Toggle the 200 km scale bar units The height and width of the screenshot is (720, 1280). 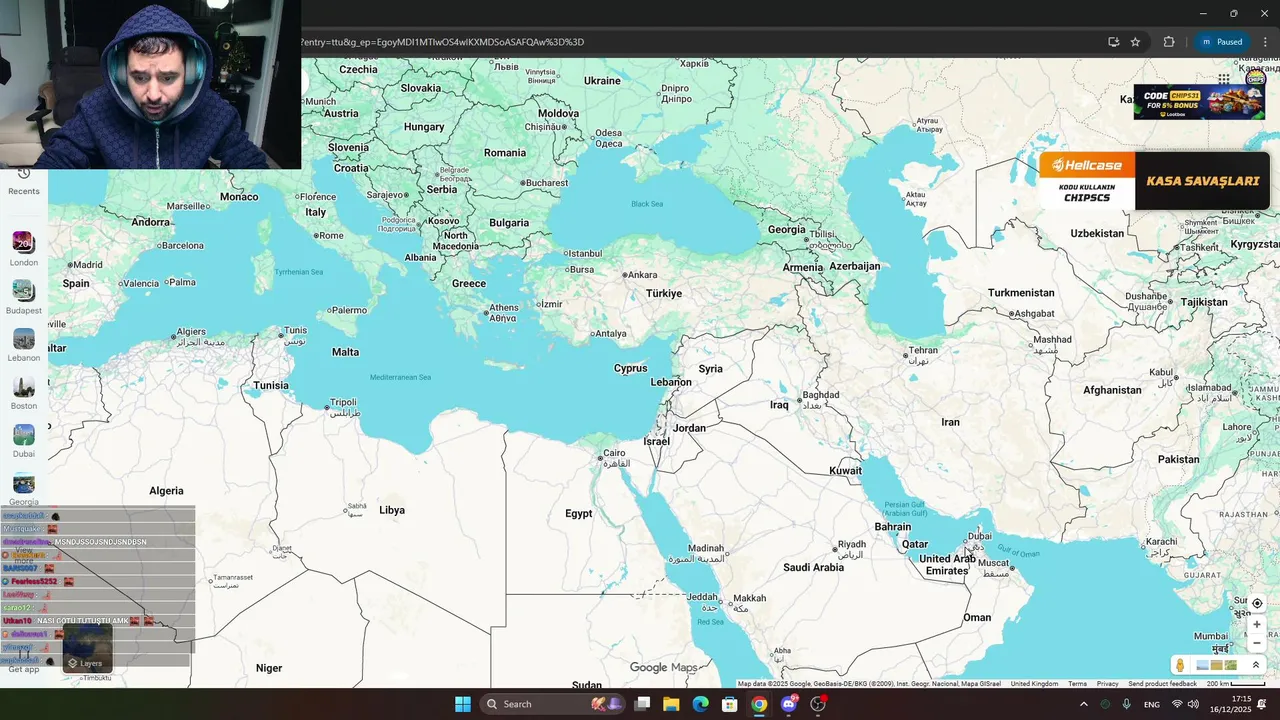(1236, 684)
